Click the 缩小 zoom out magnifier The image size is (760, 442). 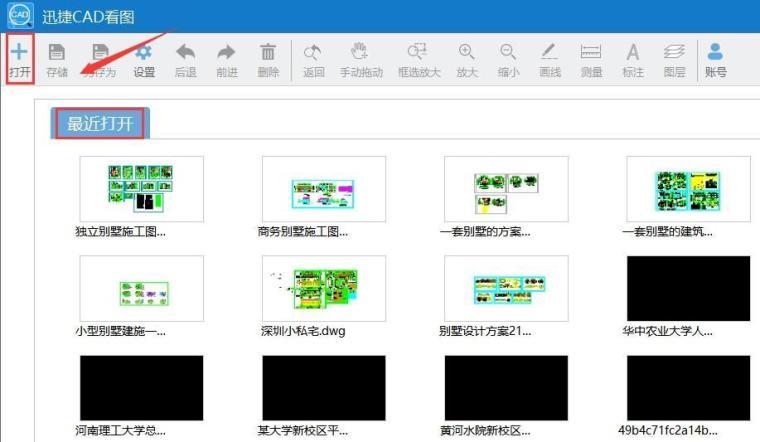click(508, 52)
